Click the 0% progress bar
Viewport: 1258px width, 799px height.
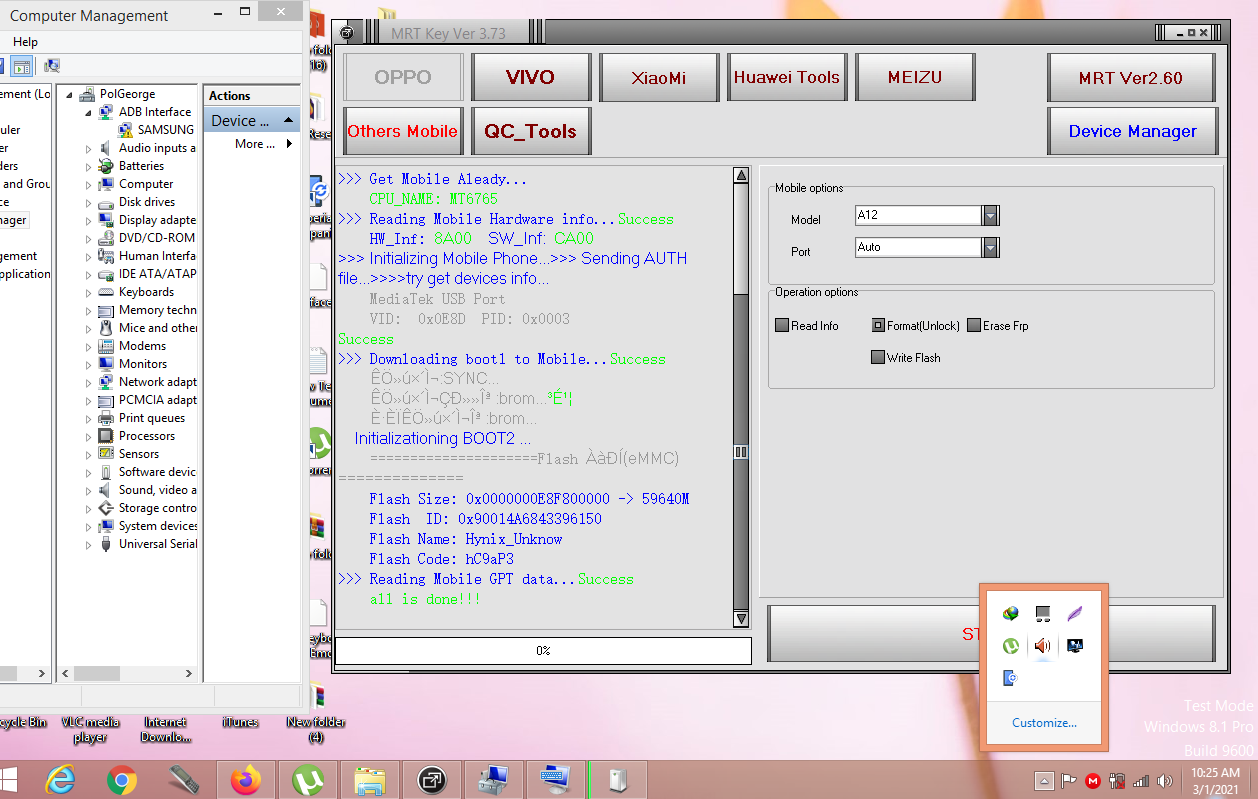543,651
